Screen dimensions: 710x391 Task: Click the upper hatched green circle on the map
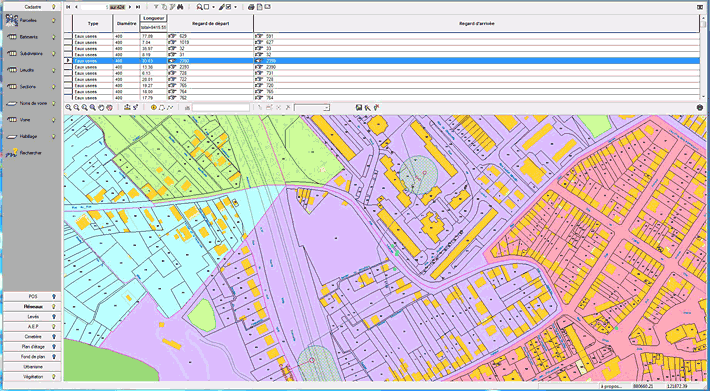[x=419, y=175]
